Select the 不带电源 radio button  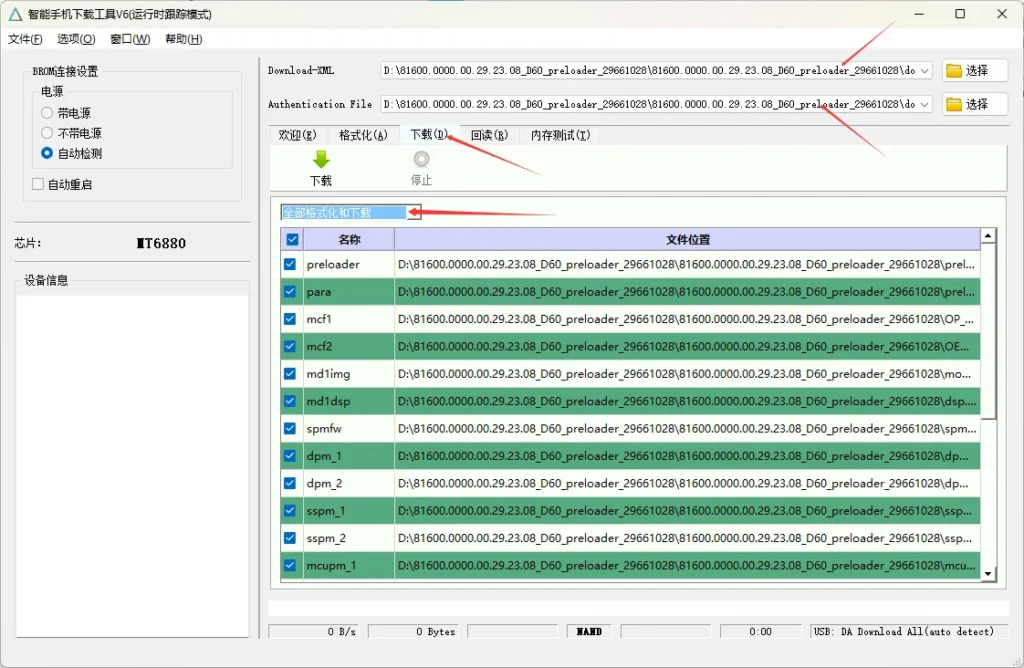click(47, 133)
